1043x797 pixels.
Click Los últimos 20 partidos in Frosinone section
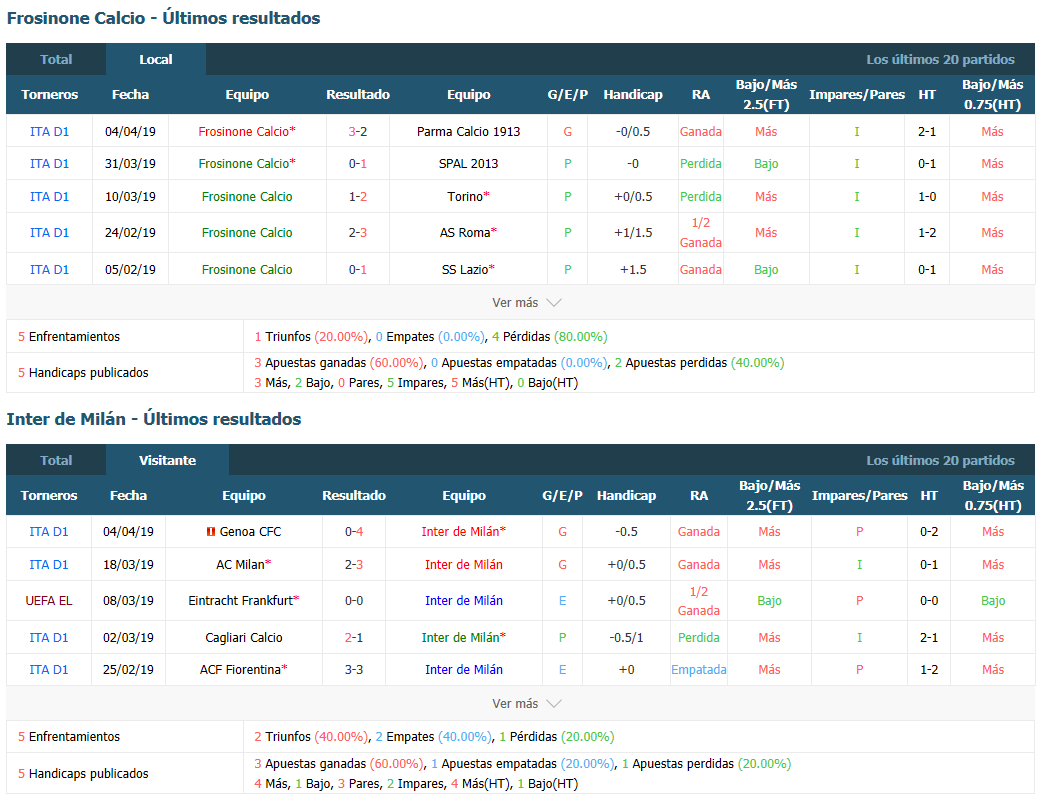point(940,59)
